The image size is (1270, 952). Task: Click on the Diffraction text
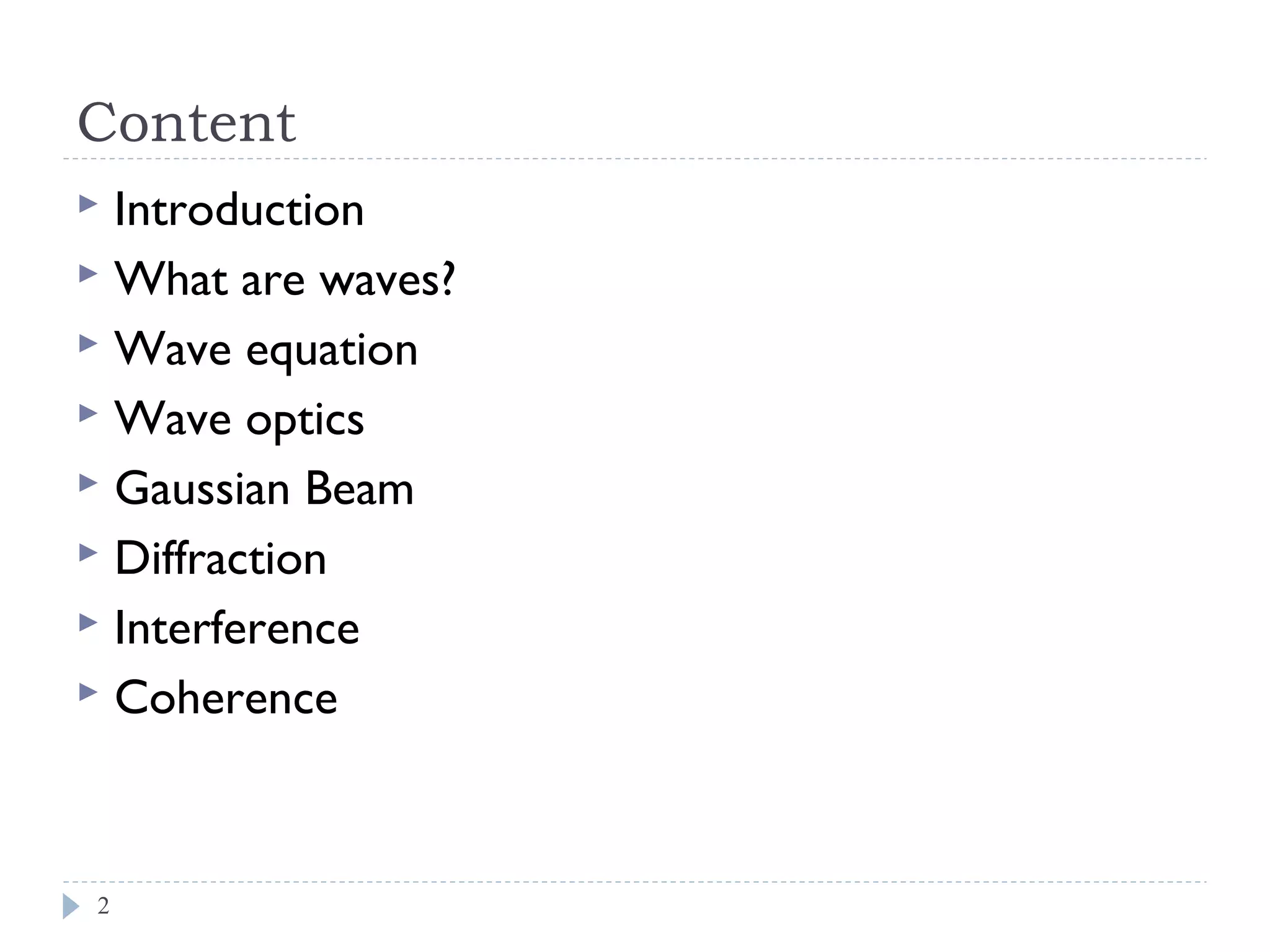tap(220, 558)
